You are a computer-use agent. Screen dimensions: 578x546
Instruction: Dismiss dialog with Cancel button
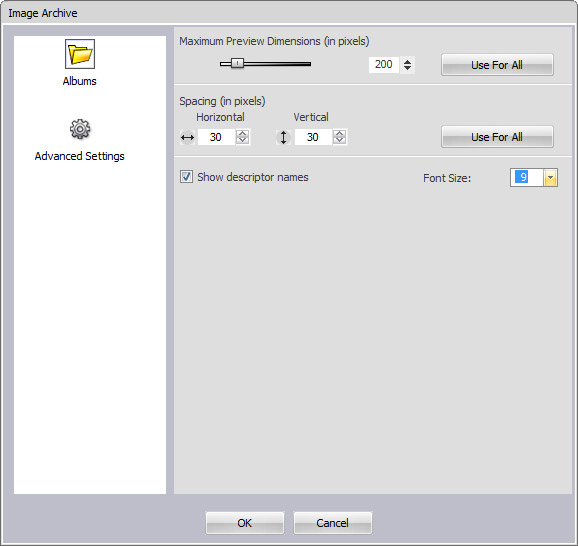[332, 523]
